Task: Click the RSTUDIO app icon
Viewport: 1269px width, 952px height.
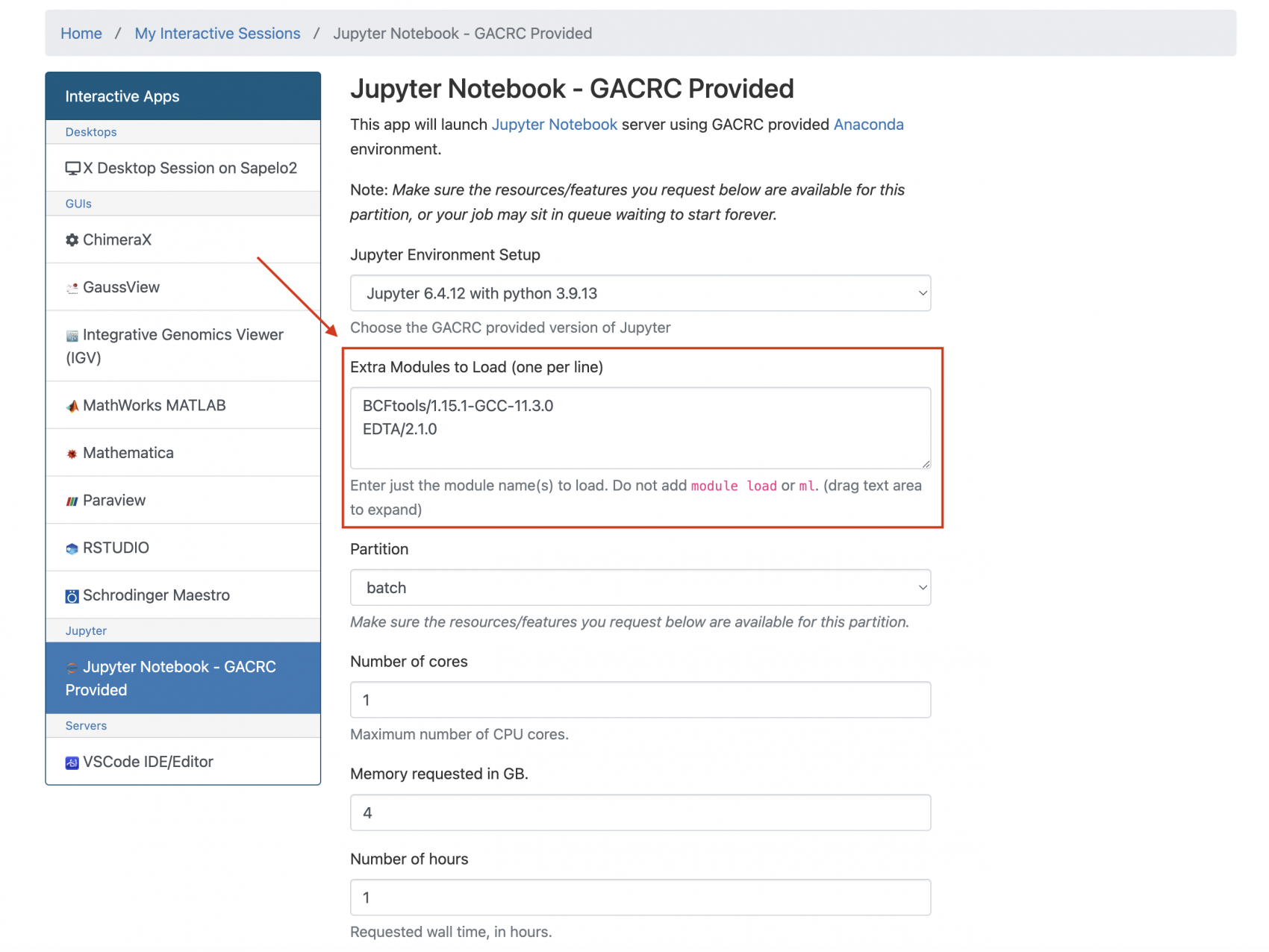Action: point(72,547)
